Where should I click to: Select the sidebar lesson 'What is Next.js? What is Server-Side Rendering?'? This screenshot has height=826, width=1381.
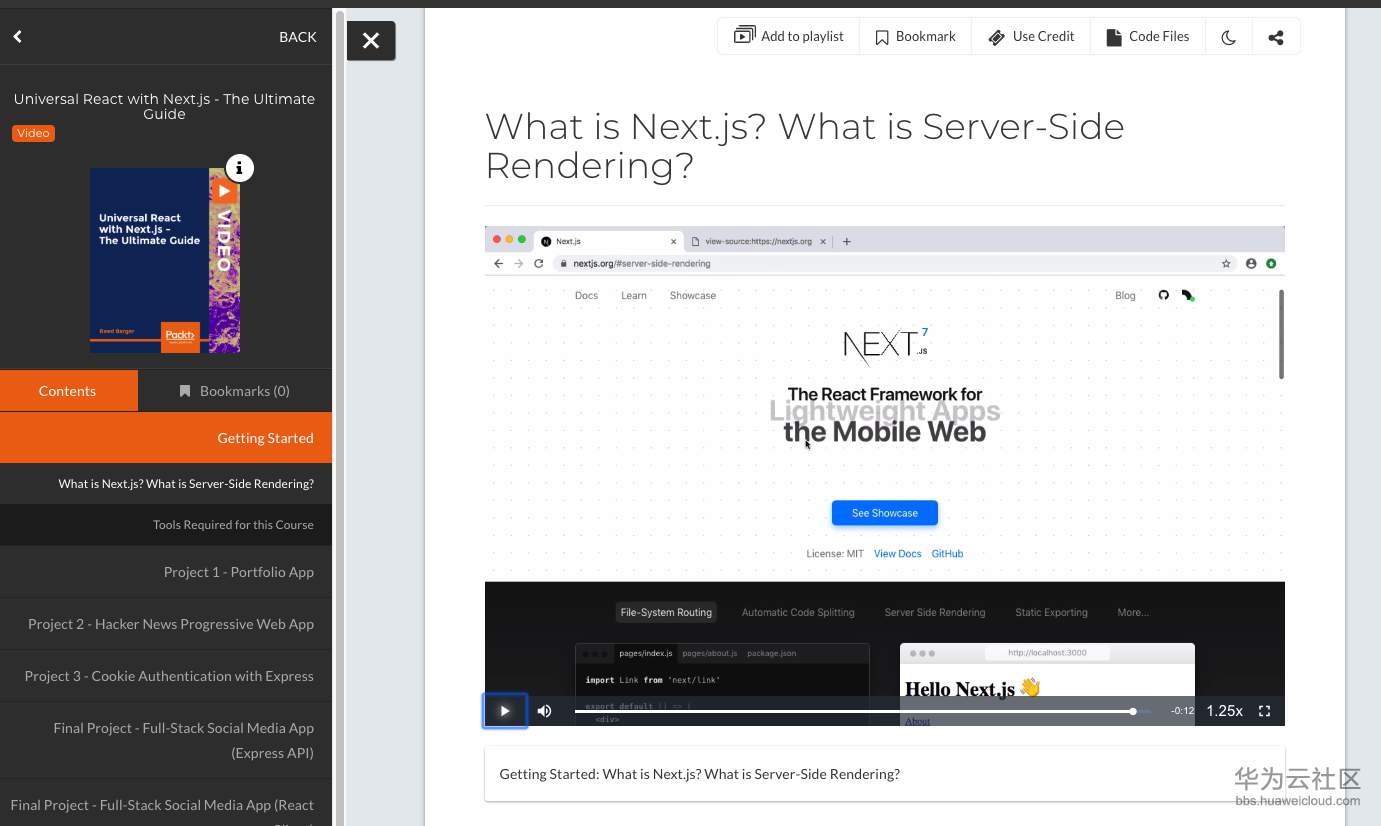[x=166, y=484]
